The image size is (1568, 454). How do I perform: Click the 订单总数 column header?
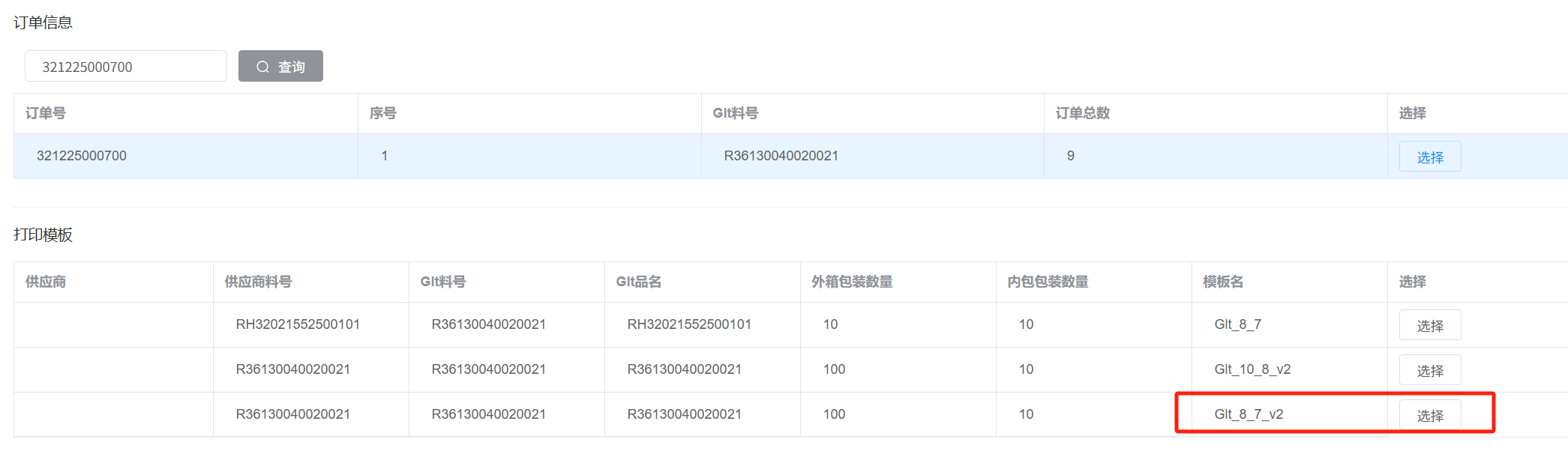[1082, 113]
